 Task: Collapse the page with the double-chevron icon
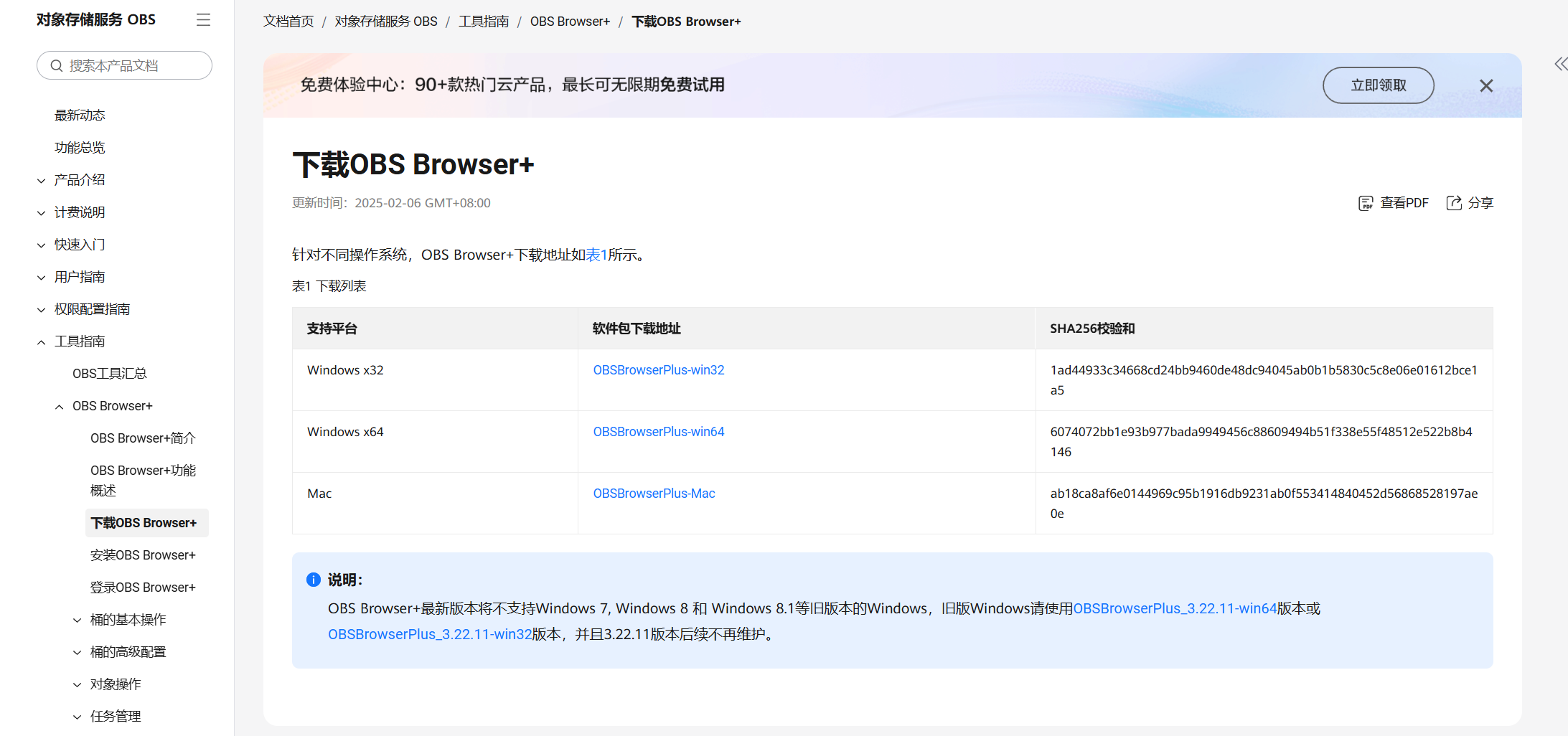click(x=1561, y=64)
